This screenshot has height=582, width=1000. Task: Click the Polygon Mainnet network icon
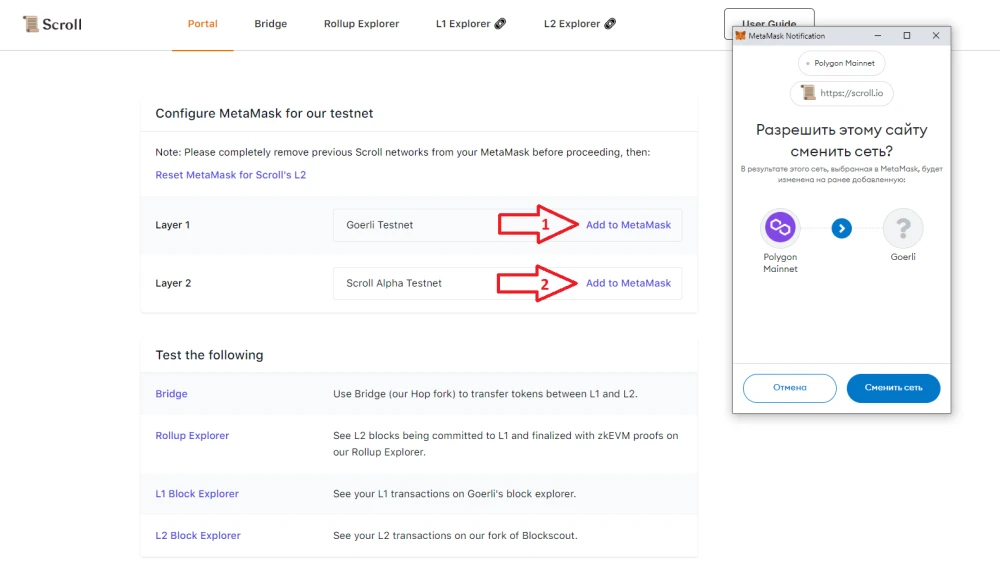[x=780, y=227]
